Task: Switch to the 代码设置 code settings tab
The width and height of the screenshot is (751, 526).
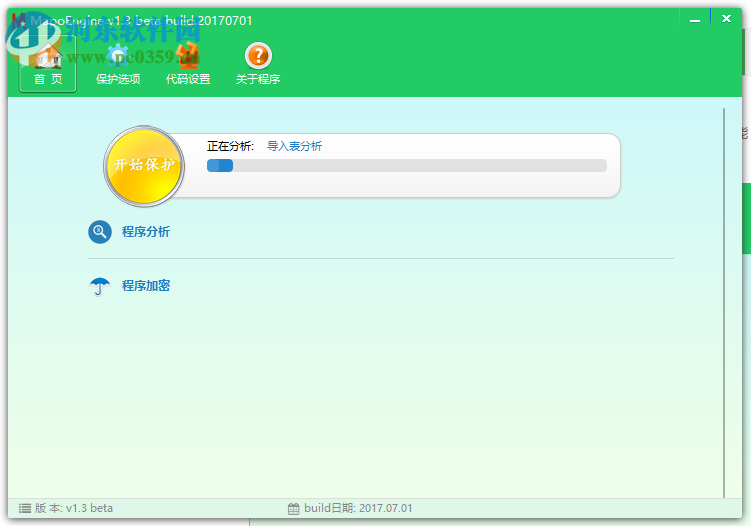Action: [188, 64]
